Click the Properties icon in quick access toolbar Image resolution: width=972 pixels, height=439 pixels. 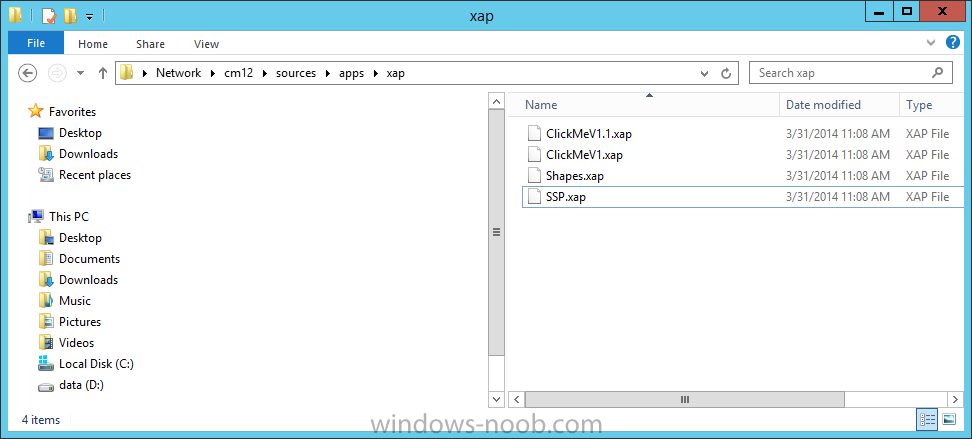pyautogui.click(x=49, y=16)
